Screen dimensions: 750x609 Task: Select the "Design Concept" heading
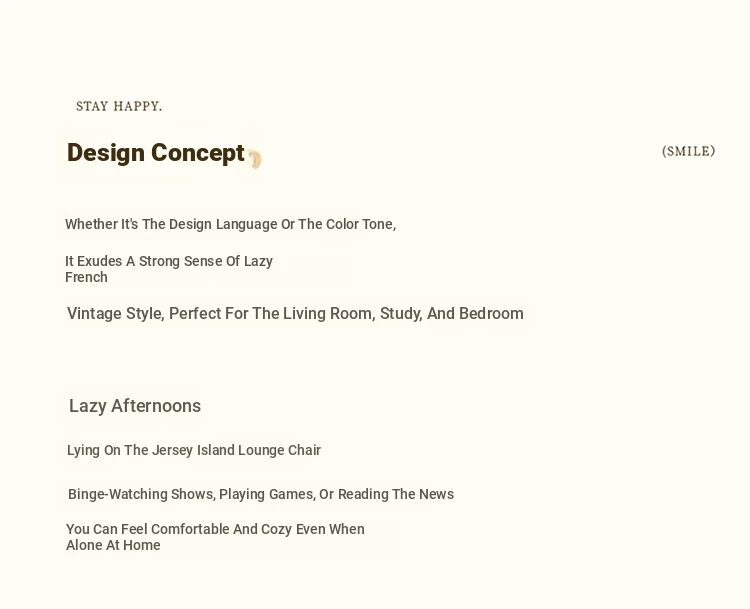(155, 153)
